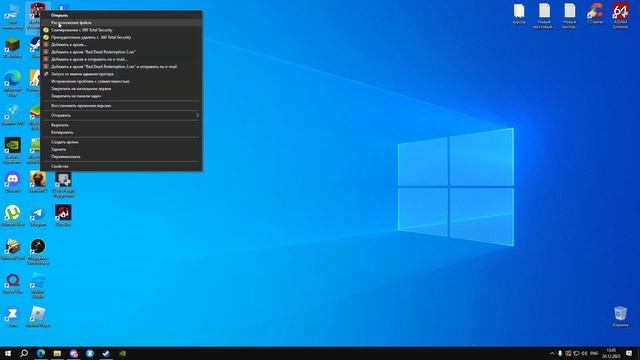The width and height of the screenshot is (640, 360).
Task: Choose Добавить в архив и отправить по e-mail...
Action: 121,60
